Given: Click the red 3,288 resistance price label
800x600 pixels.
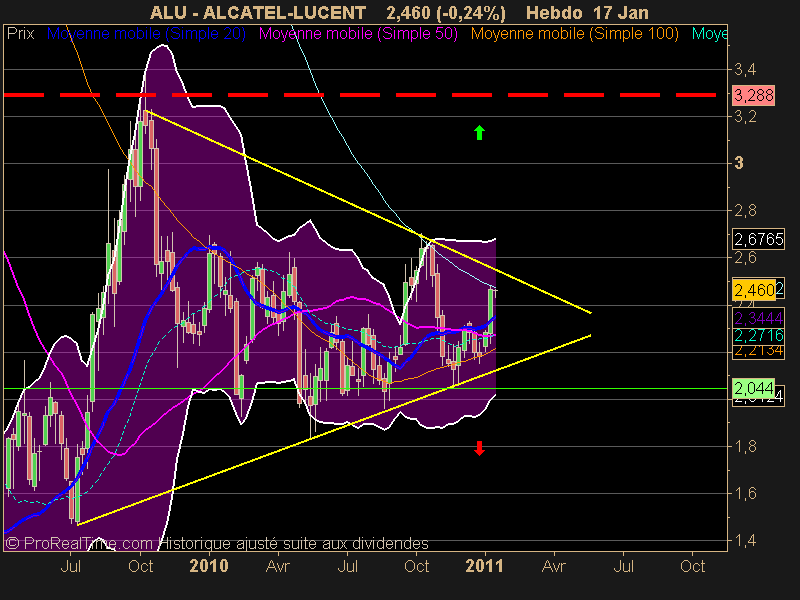Looking at the screenshot, I should point(754,95).
